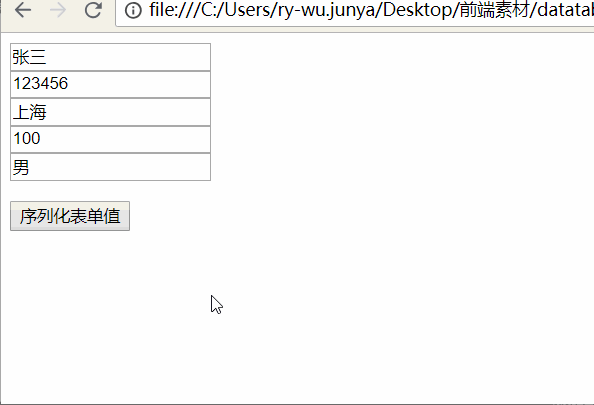Click the browser forward arrow

pyautogui.click(x=58, y=10)
